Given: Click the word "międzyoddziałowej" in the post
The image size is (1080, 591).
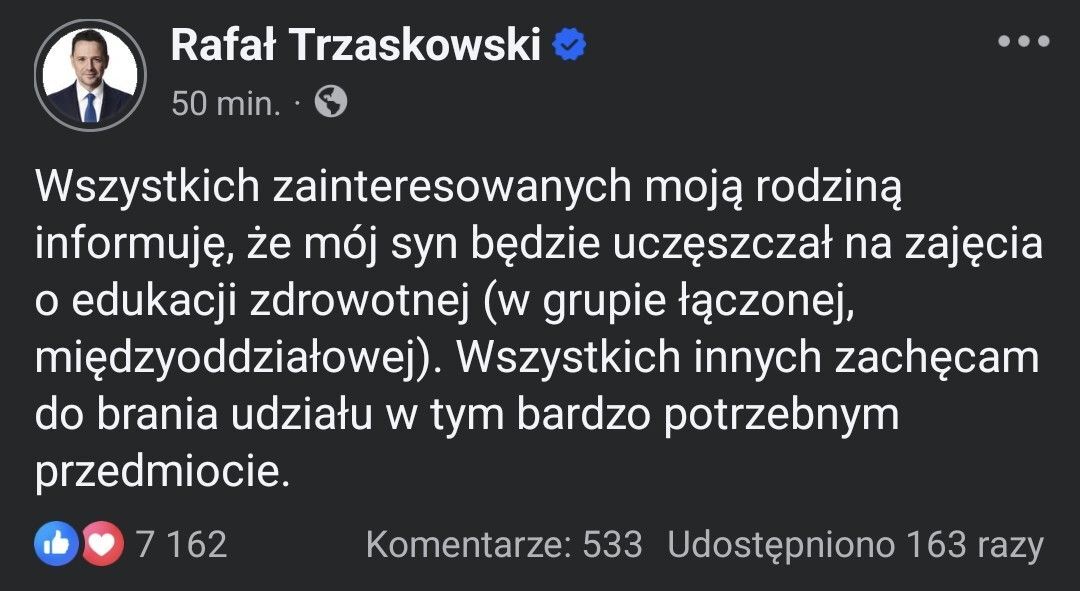Looking at the screenshot, I should coord(225,358).
